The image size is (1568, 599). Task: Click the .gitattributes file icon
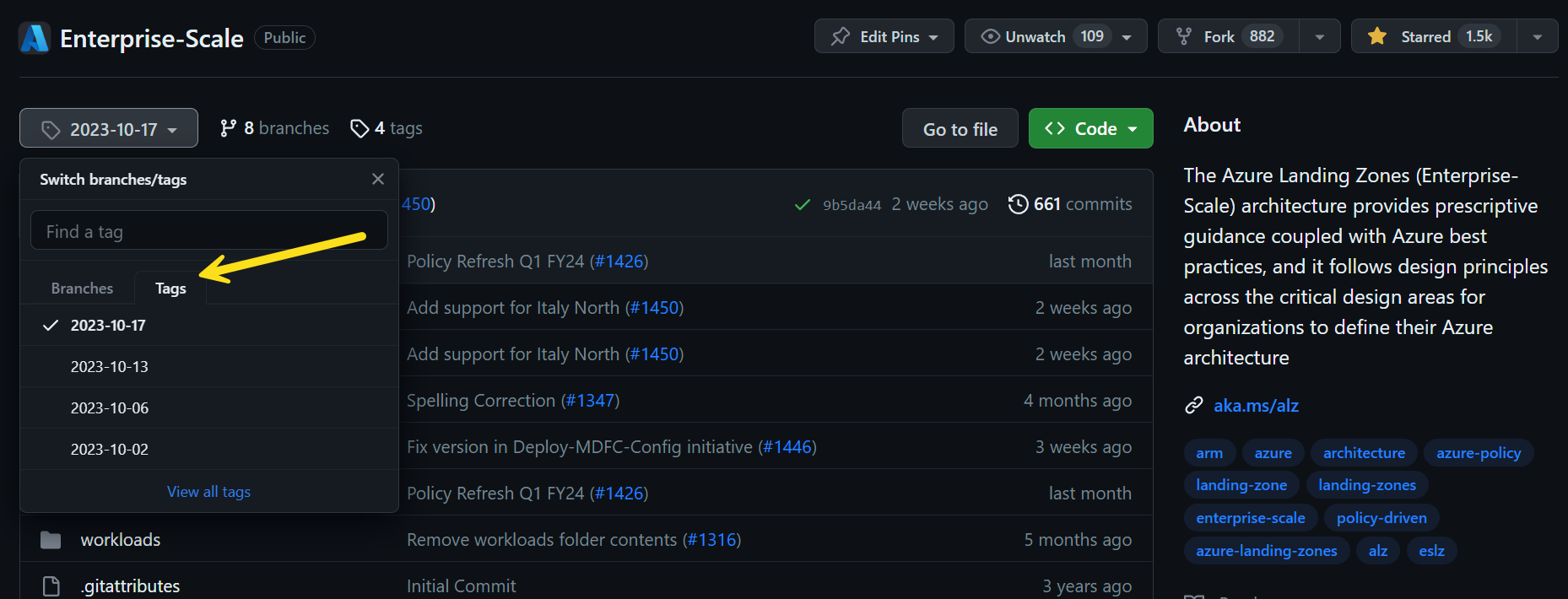(51, 586)
